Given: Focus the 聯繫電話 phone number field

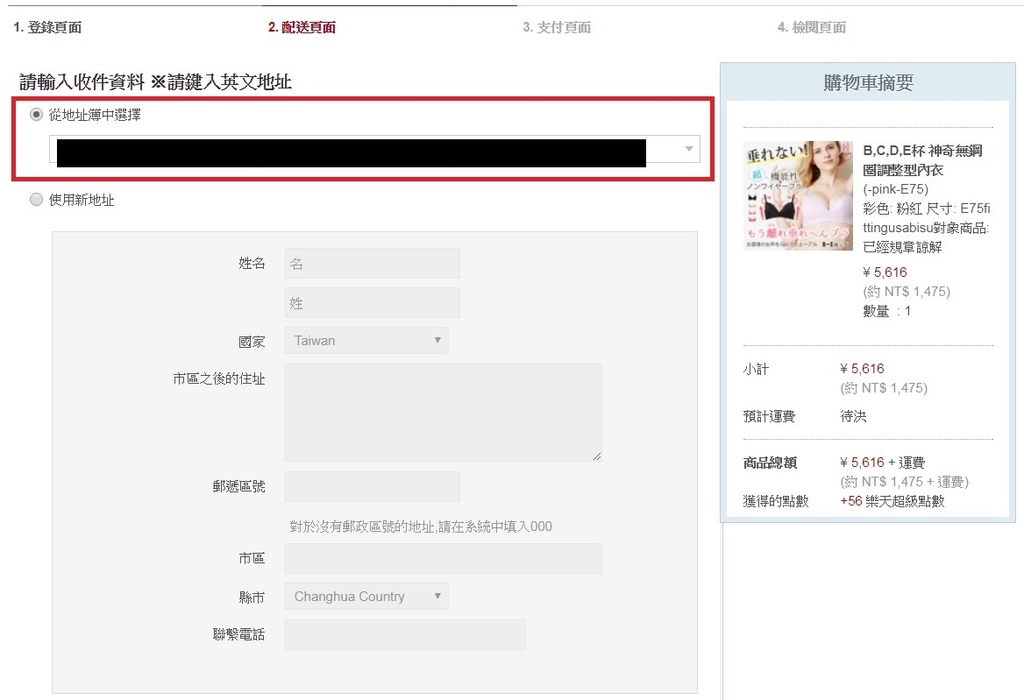Looking at the screenshot, I should tap(405, 635).
